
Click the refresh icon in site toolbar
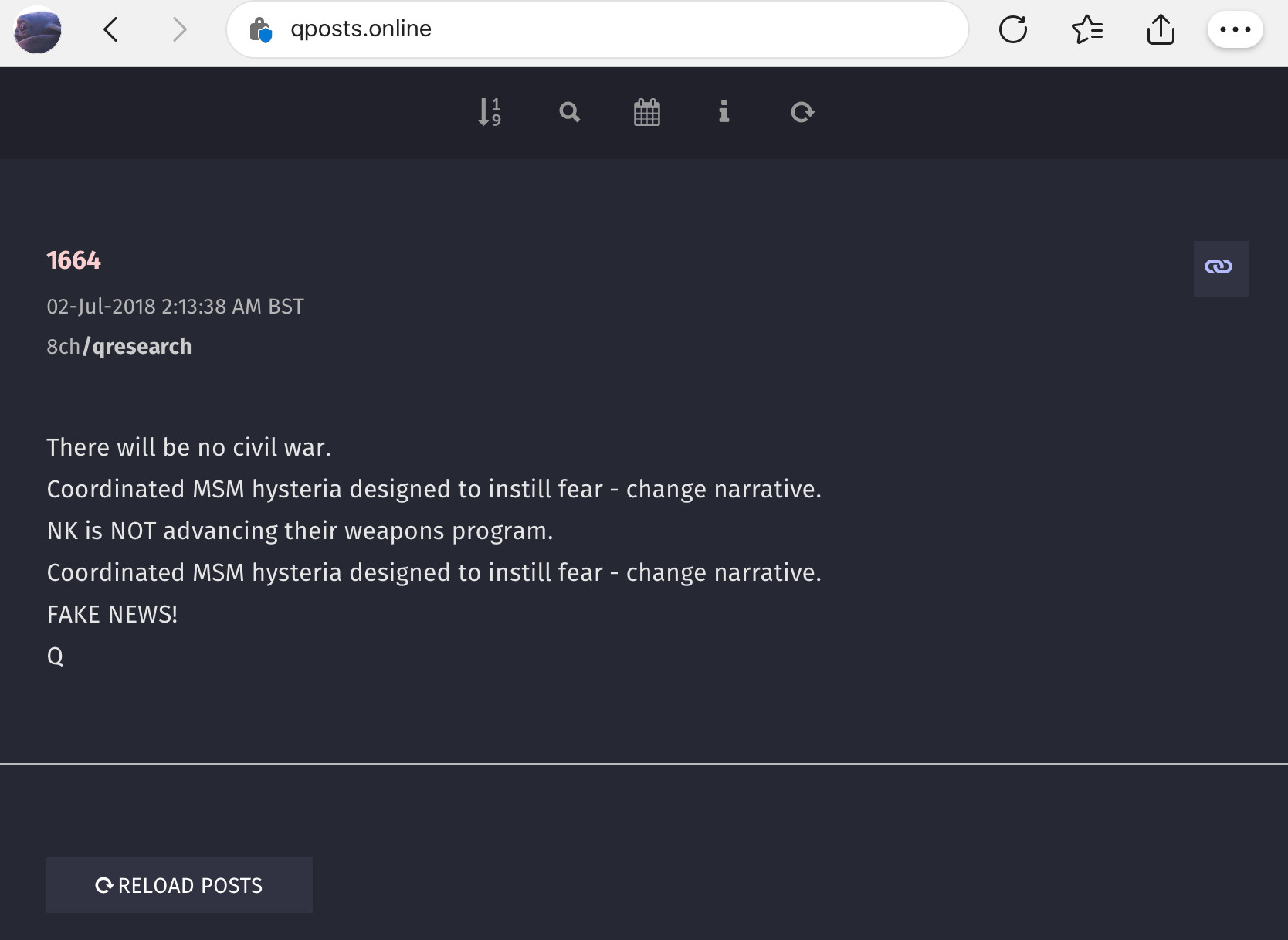(802, 112)
